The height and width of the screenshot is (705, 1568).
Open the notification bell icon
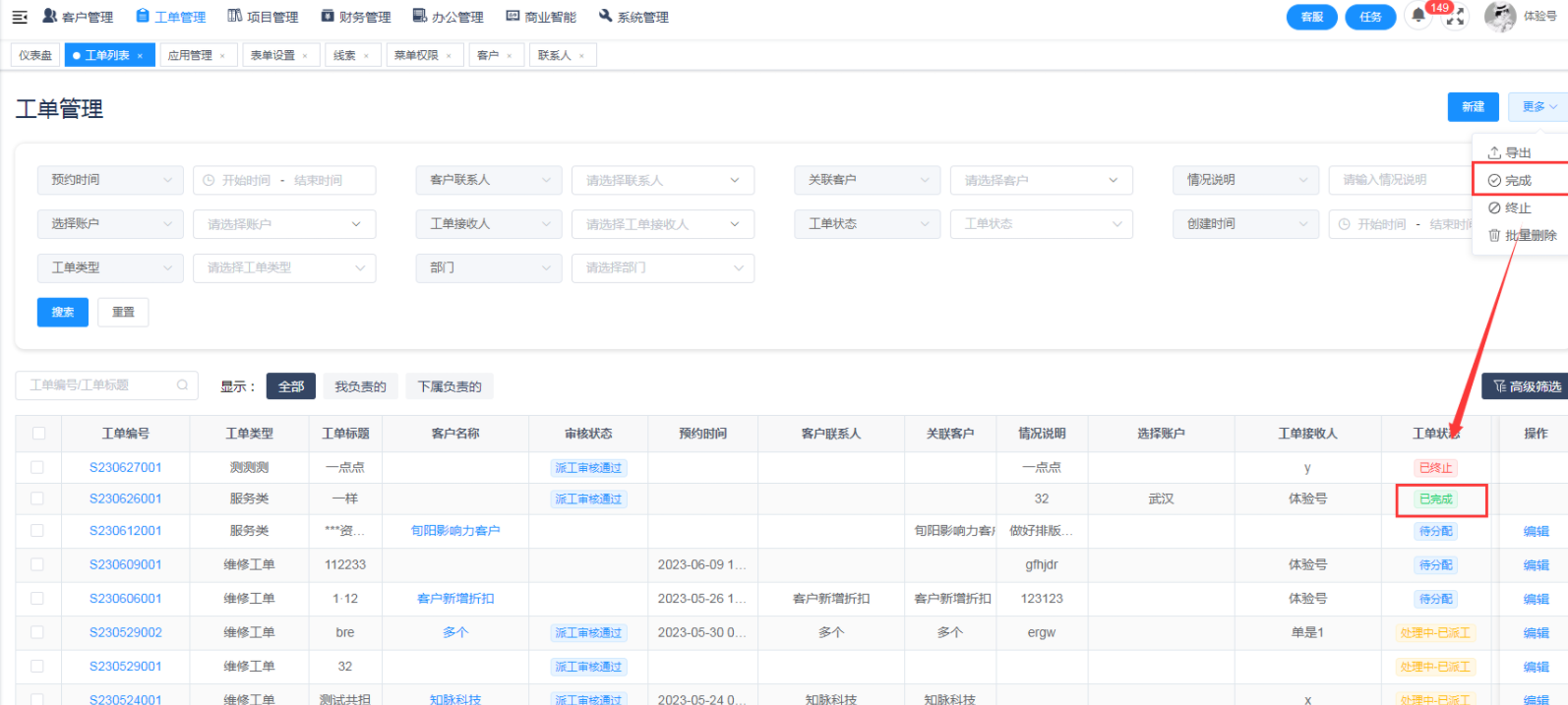click(1417, 16)
